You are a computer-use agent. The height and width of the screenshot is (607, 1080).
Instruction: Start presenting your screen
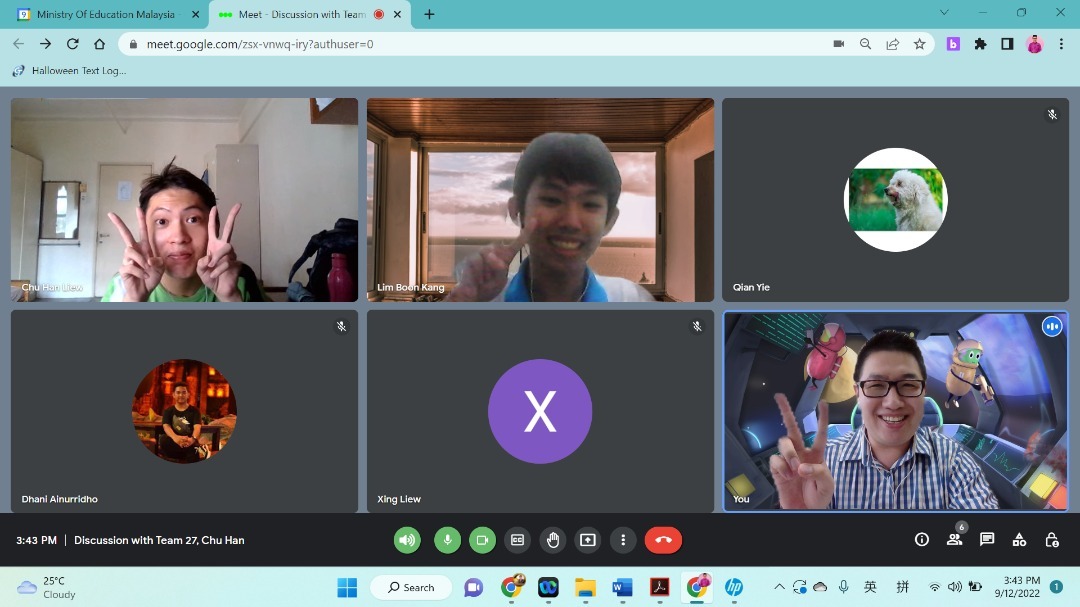[x=588, y=540]
